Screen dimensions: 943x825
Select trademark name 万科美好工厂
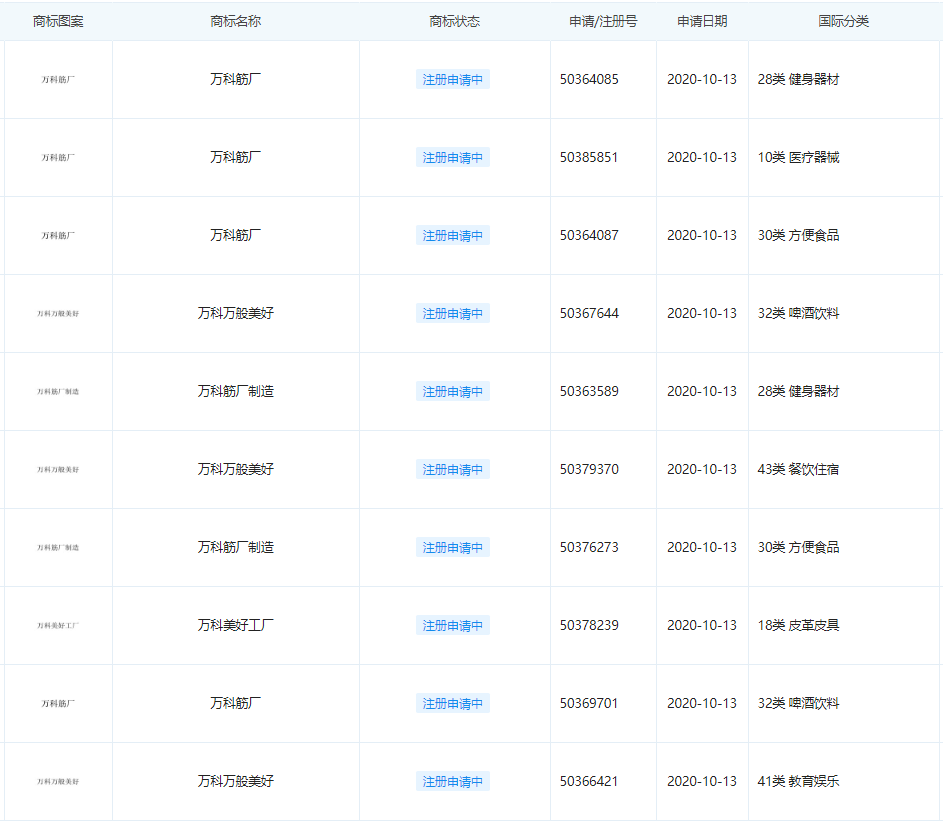(x=235, y=625)
